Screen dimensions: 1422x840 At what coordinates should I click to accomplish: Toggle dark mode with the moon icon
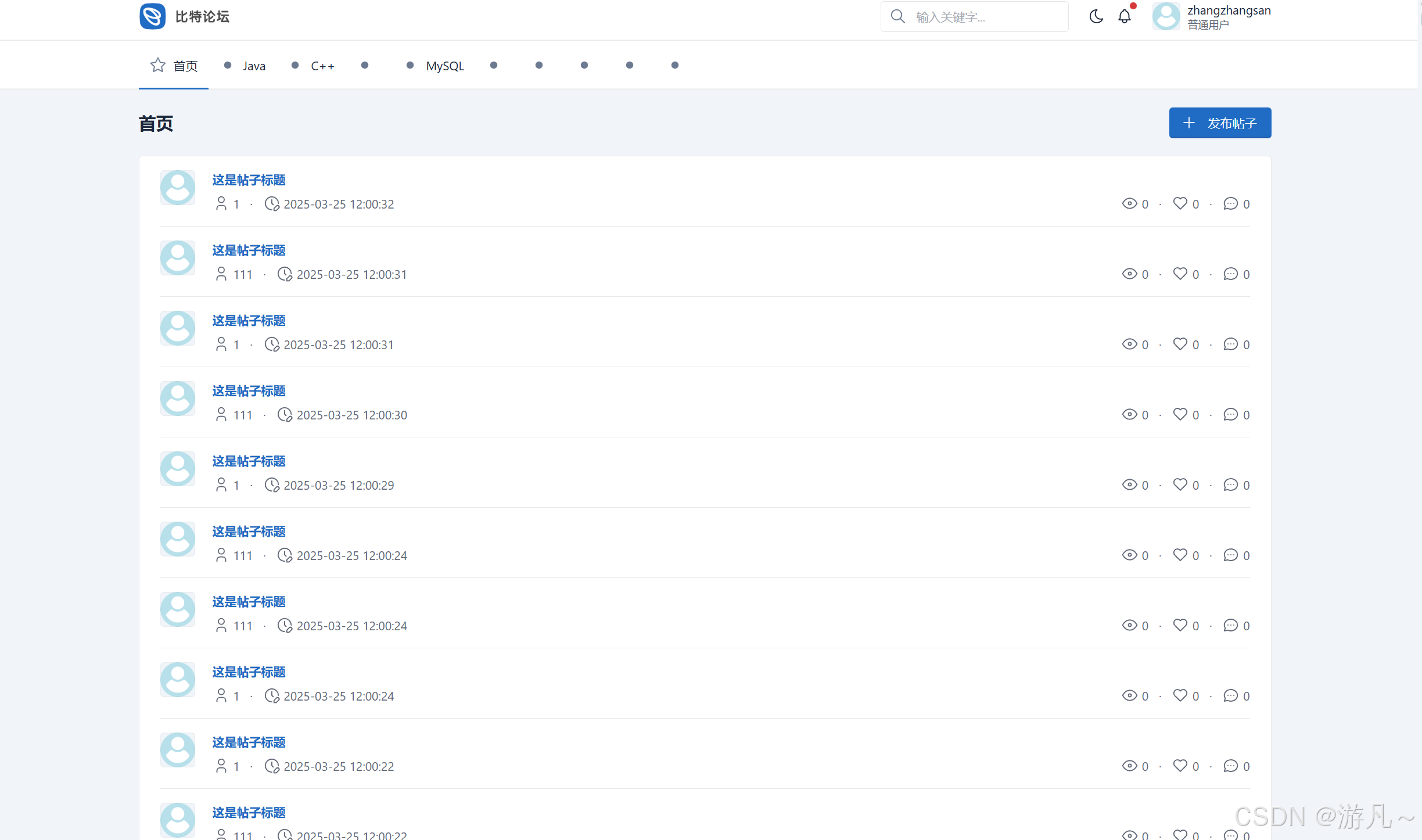pos(1096,16)
